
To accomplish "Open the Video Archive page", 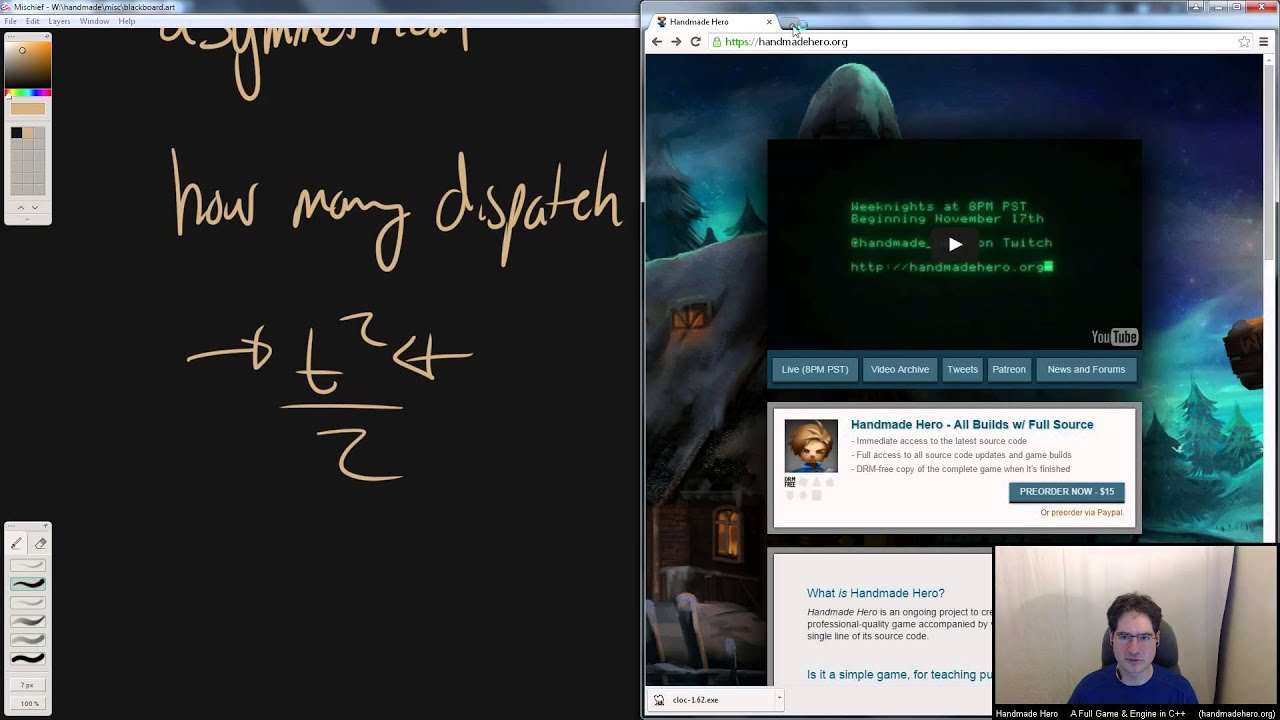I will point(900,370).
